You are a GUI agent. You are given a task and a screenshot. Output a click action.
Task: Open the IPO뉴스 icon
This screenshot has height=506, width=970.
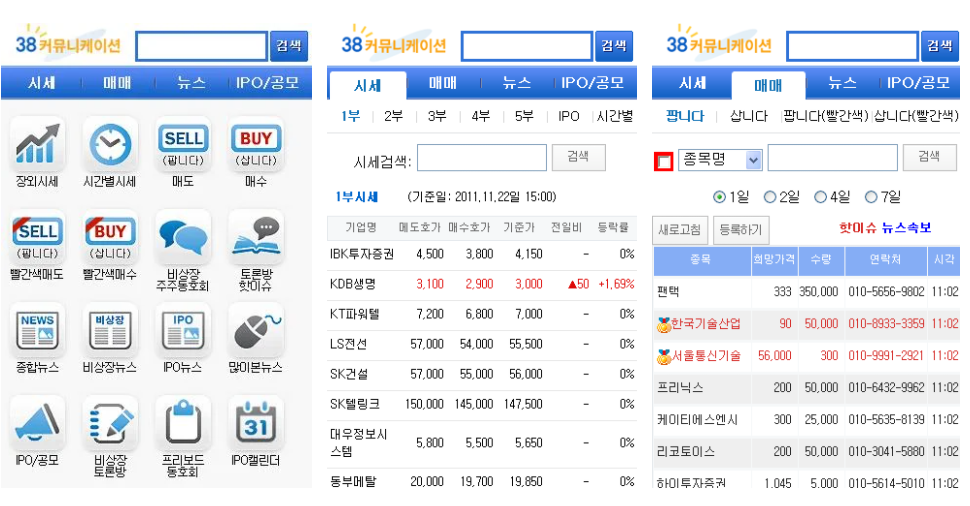click(x=183, y=330)
